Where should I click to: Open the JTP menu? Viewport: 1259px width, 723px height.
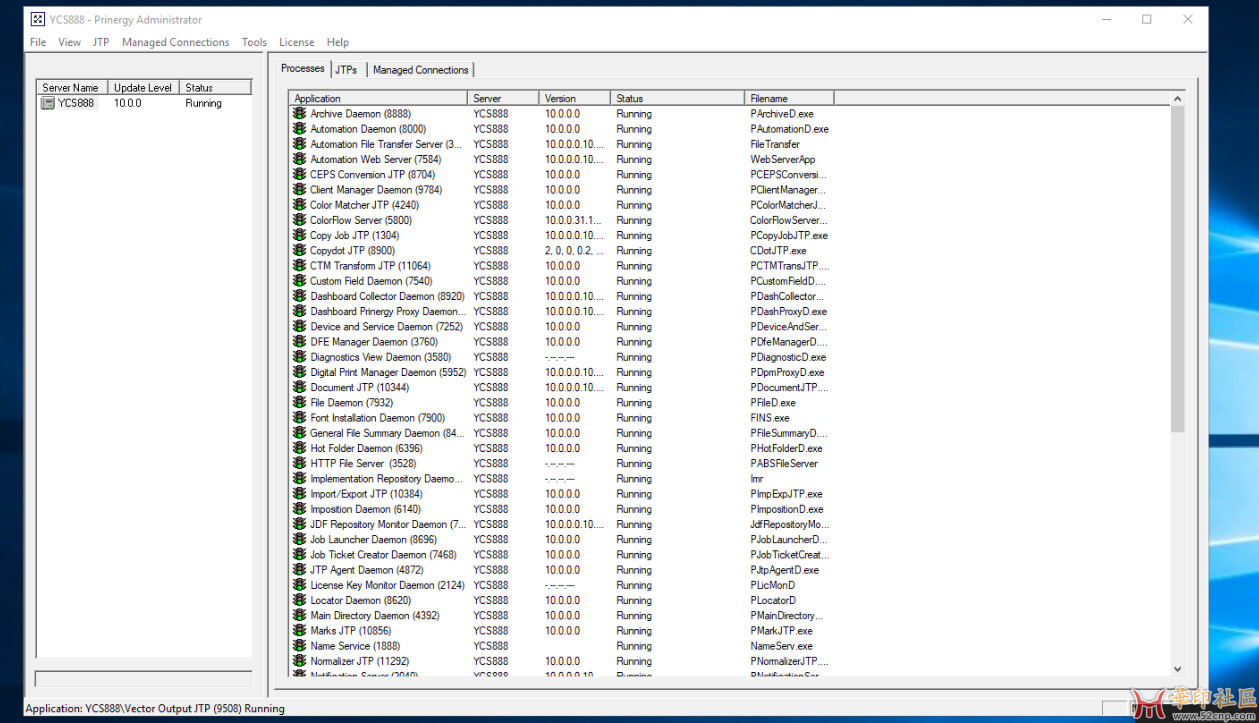pyautogui.click(x=101, y=42)
